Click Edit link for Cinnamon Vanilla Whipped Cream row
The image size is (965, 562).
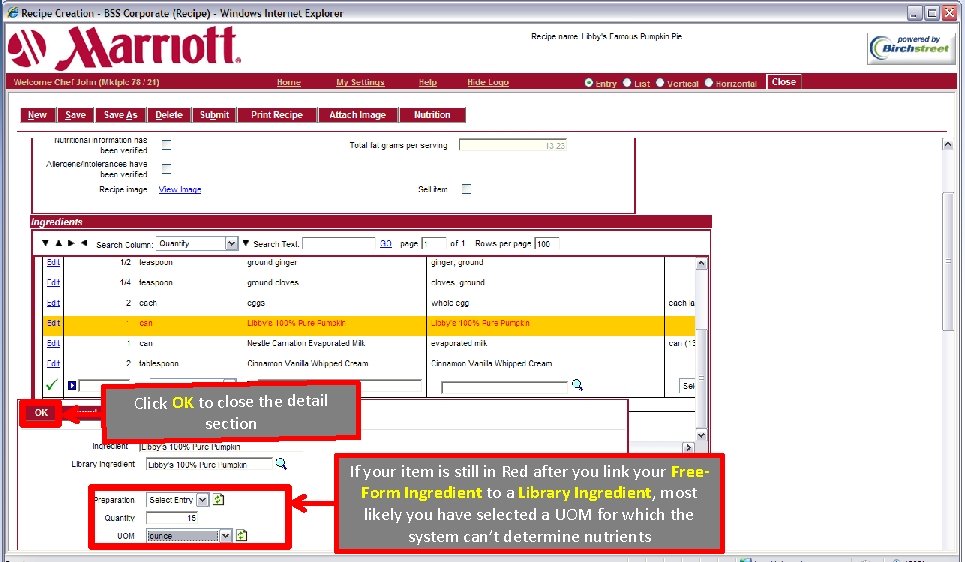tap(54, 363)
